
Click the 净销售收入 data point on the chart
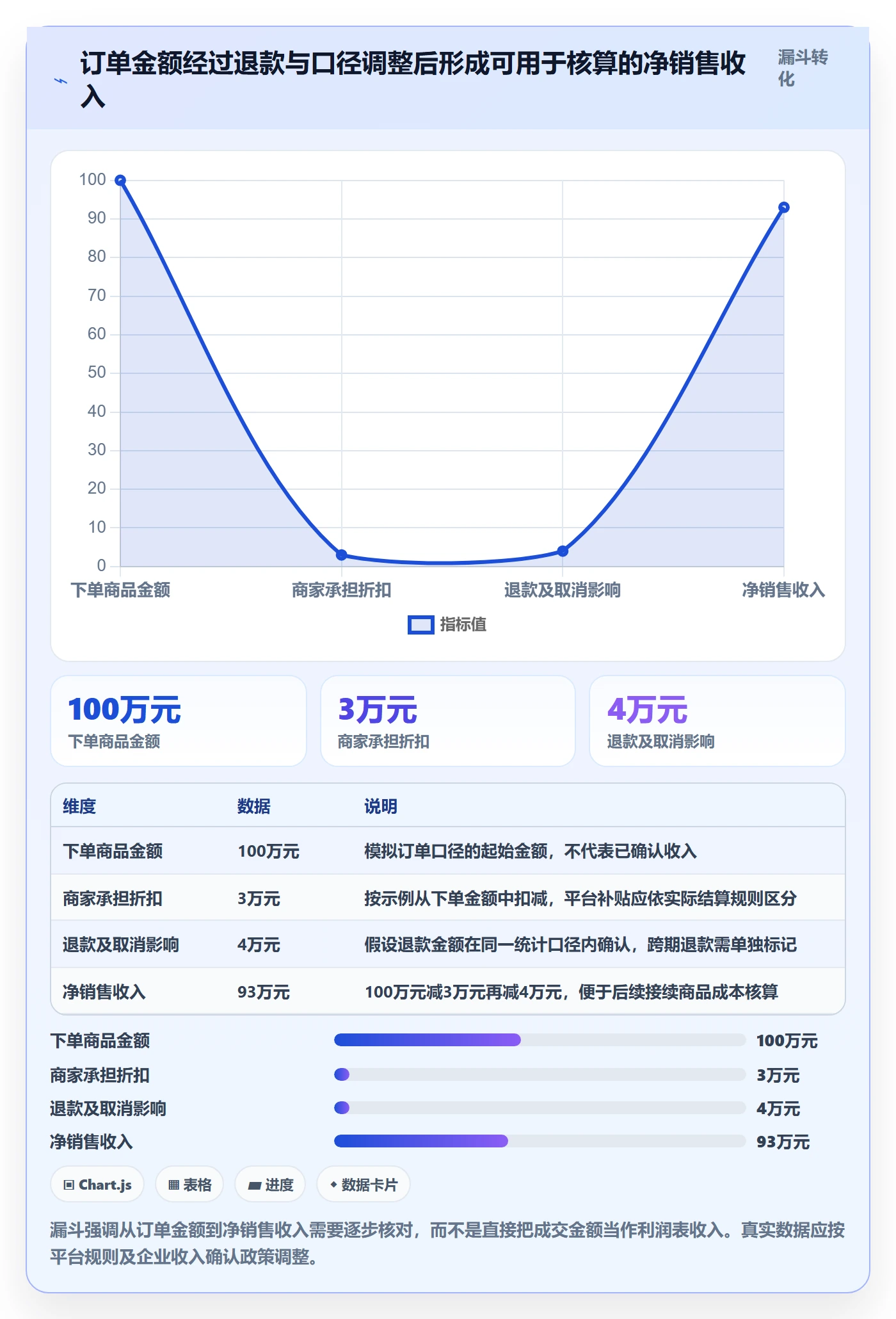point(784,207)
